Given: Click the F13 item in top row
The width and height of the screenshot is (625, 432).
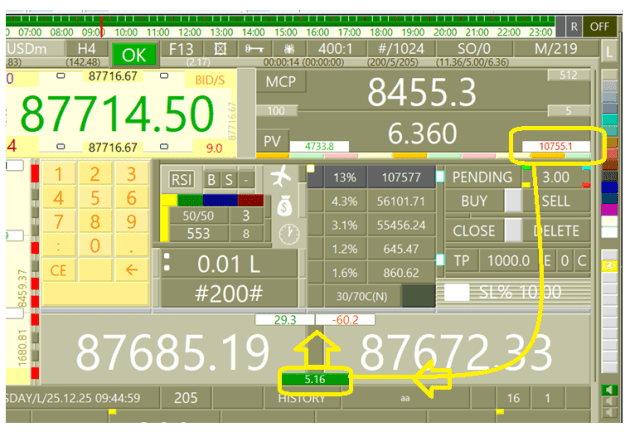Looking at the screenshot, I should pos(181,49).
